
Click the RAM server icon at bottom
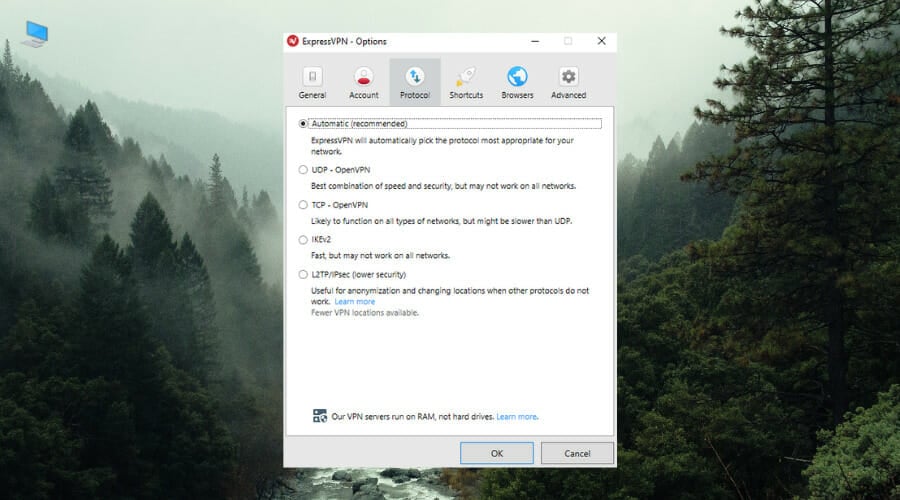320,416
